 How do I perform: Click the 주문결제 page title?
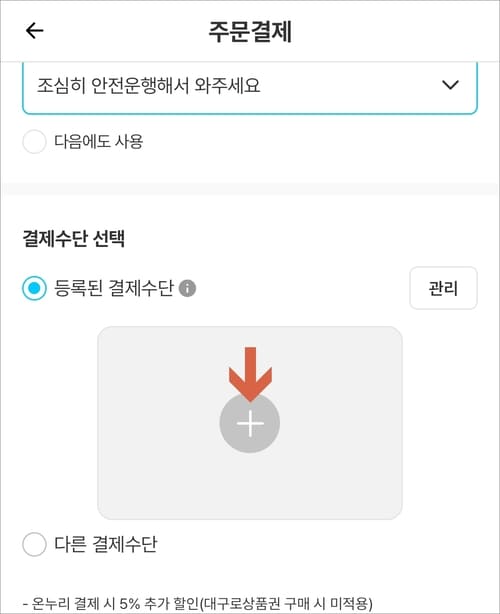[x=250, y=31]
